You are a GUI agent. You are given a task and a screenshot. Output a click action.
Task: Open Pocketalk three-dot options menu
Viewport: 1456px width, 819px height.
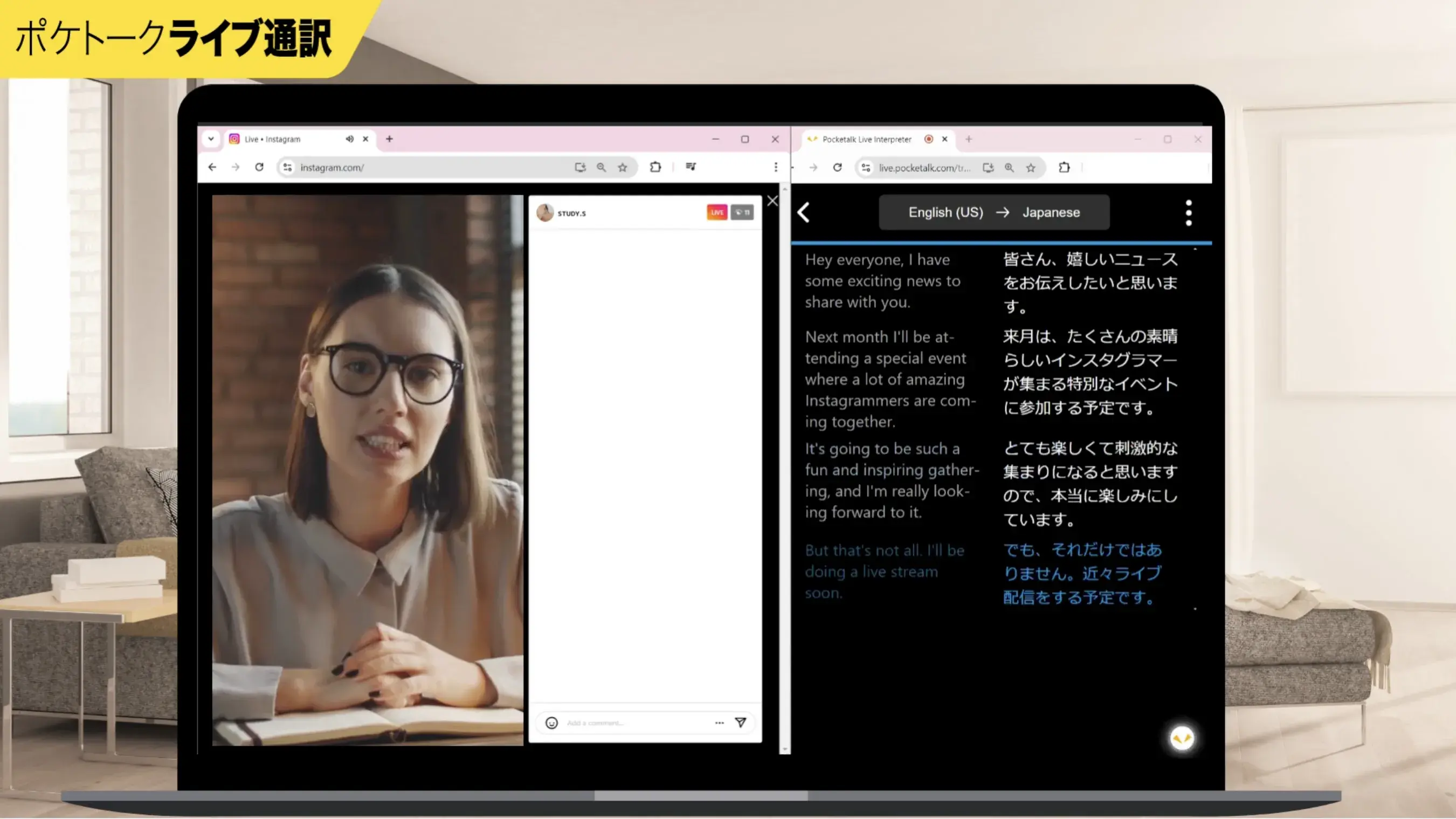[1189, 212]
